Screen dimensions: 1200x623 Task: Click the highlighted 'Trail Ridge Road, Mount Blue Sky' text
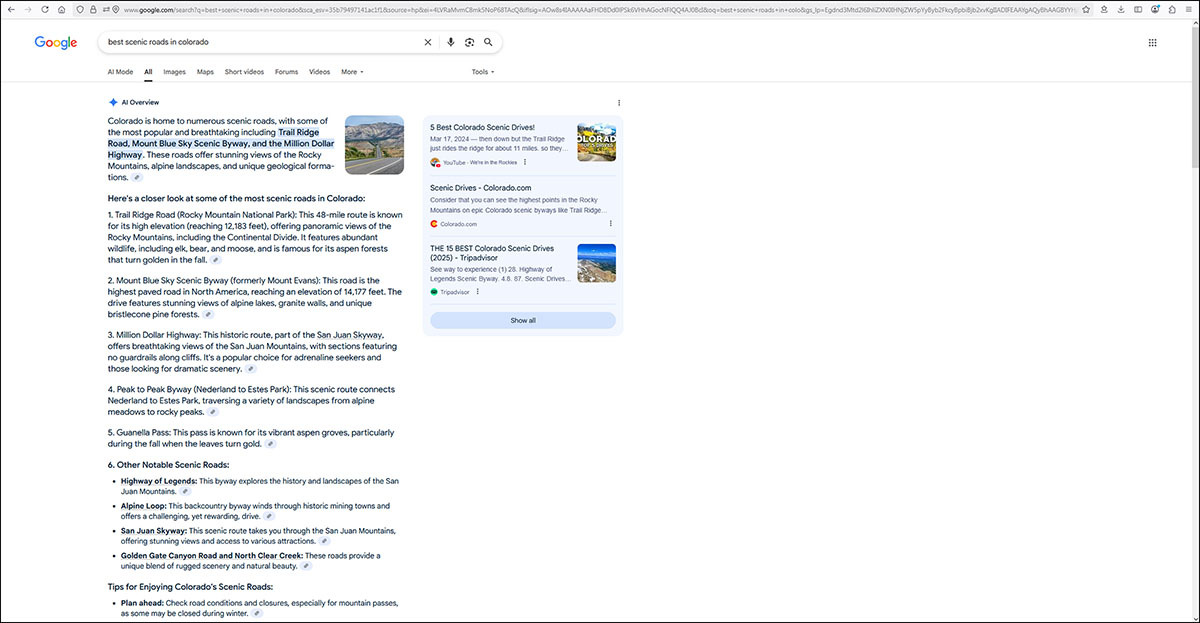coord(221,143)
